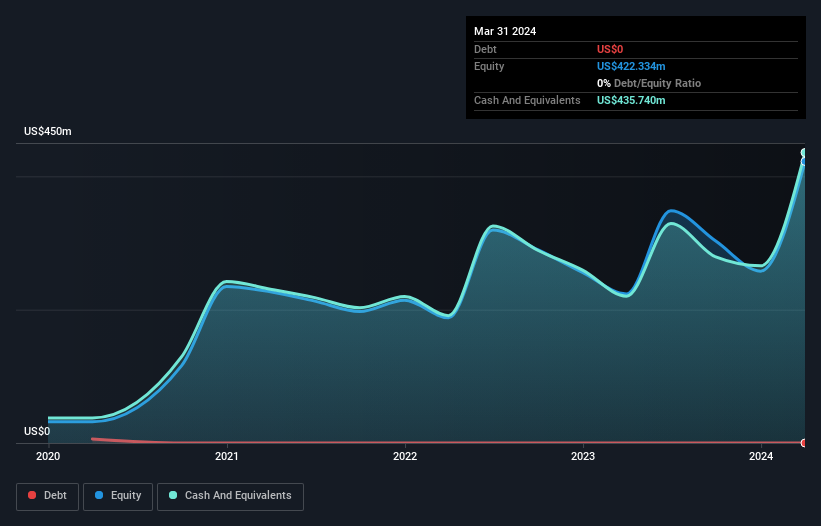Viewport: 821px width, 526px height.
Task: Click the Mar 31 2024 tooltip date
Action: (505, 31)
